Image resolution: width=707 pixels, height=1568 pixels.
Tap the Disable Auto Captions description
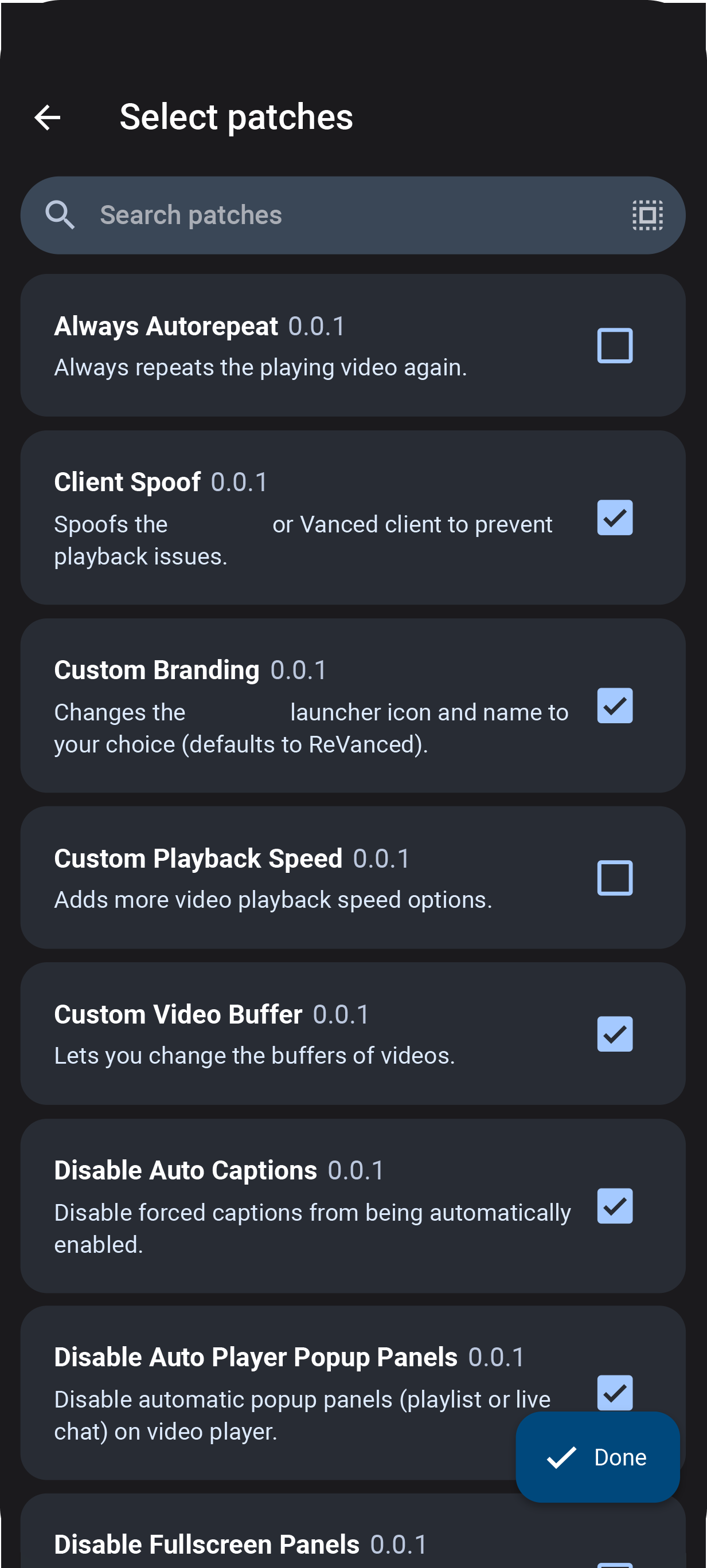point(312,1228)
